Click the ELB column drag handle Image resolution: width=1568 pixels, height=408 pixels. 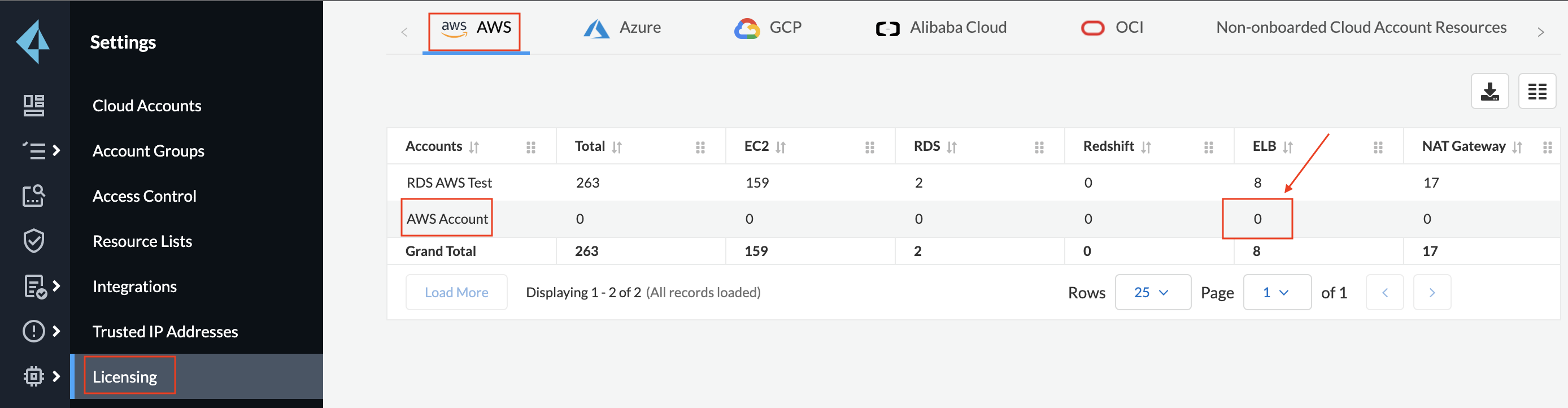[1378, 147]
